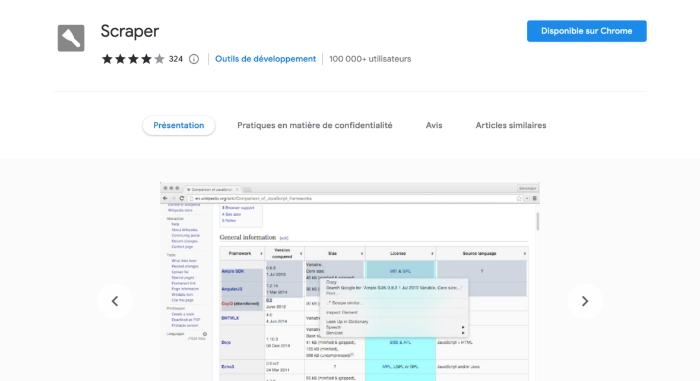Click the bookmark star in the screenshot address bar
The width and height of the screenshot is (700, 381).
519,198
